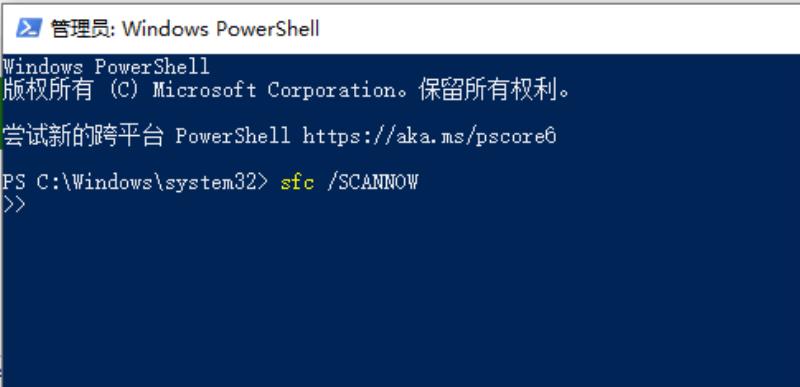Click the https://aka.ms/pscore6 link text
Screen dimensions: 800x387
[429, 136]
